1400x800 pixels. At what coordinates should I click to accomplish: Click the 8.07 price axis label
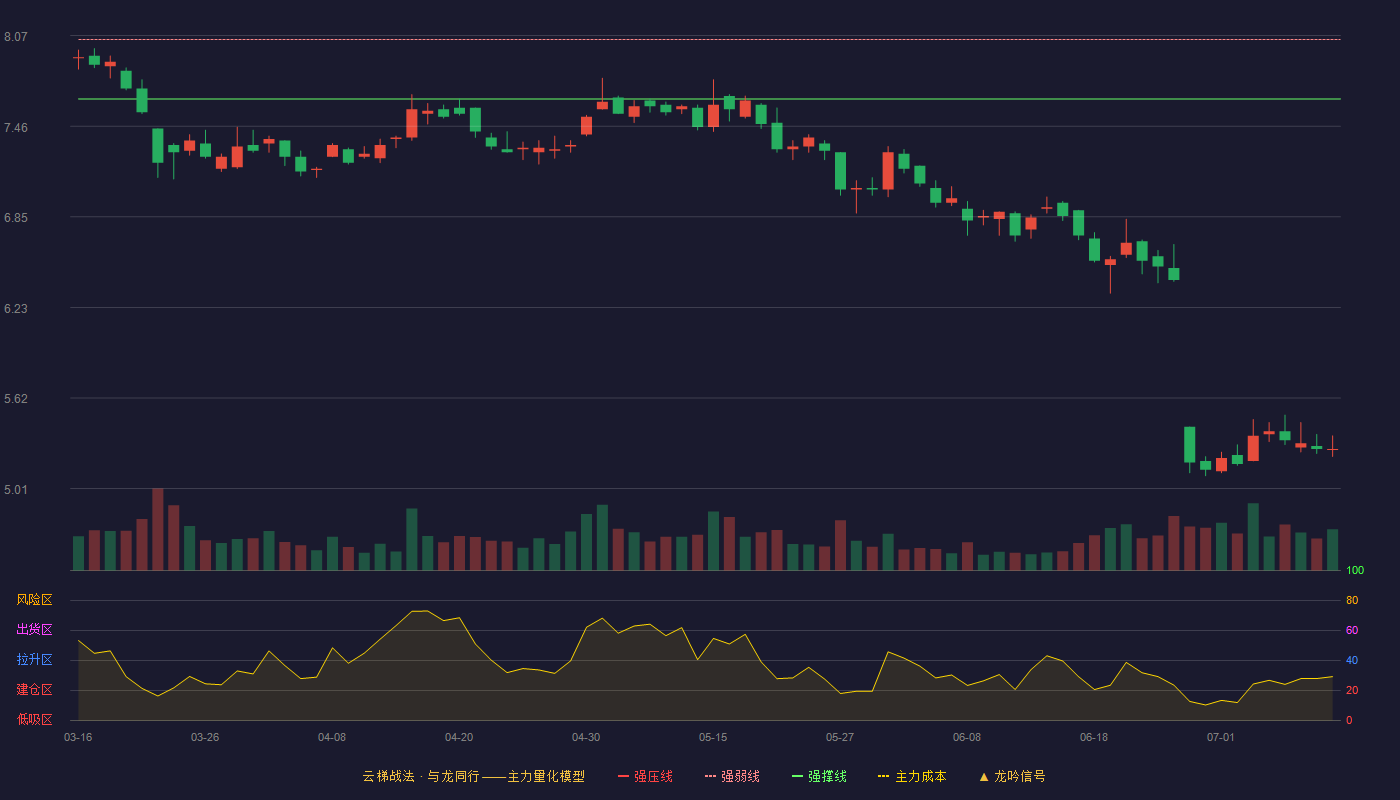[x=16, y=37]
